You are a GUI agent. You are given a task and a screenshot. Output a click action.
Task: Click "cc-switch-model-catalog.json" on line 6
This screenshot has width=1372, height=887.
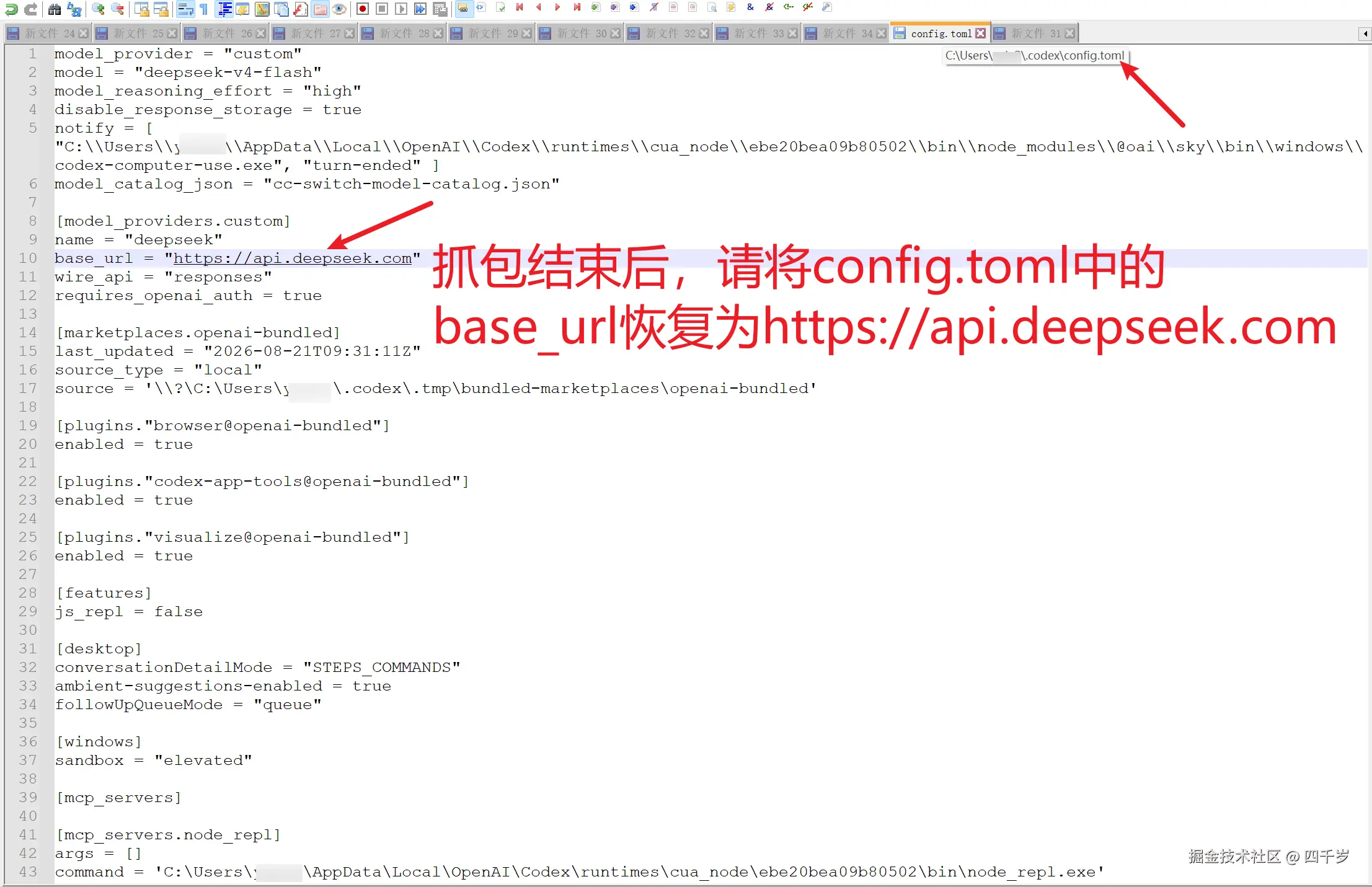(412, 184)
